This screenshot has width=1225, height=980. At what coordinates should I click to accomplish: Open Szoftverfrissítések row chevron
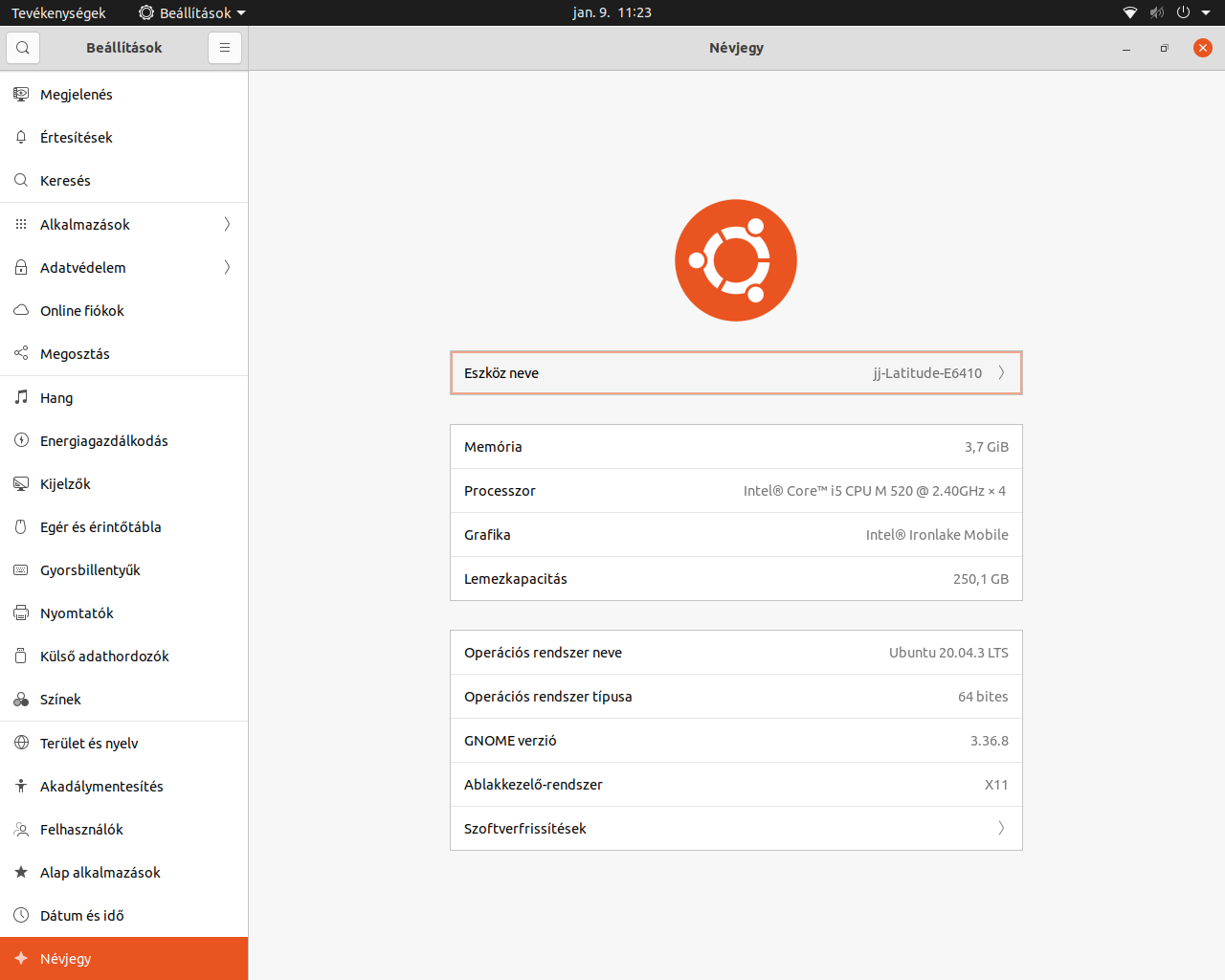pos(1001,828)
